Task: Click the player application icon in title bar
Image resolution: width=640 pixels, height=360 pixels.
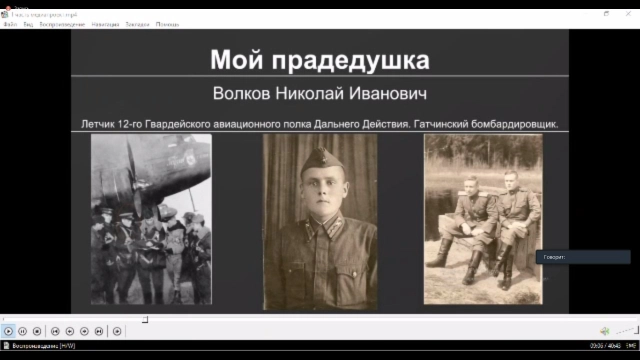Action: point(4,14)
